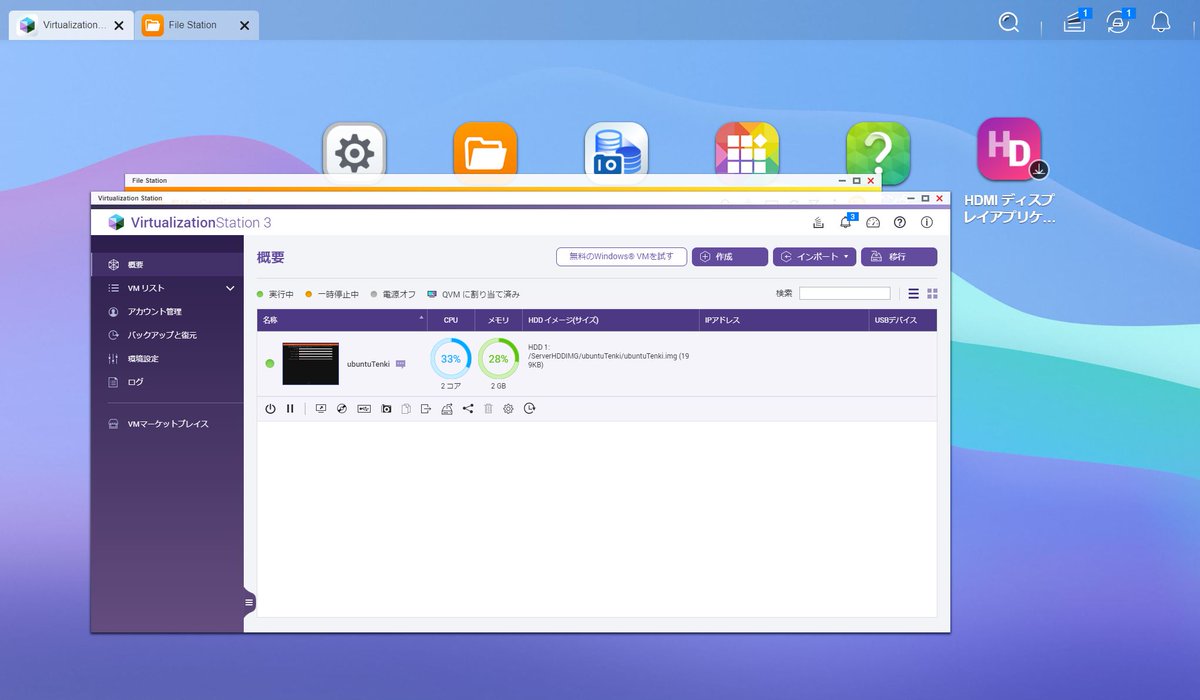Select 概要 in the sidebar
The image size is (1200, 700).
click(x=167, y=265)
